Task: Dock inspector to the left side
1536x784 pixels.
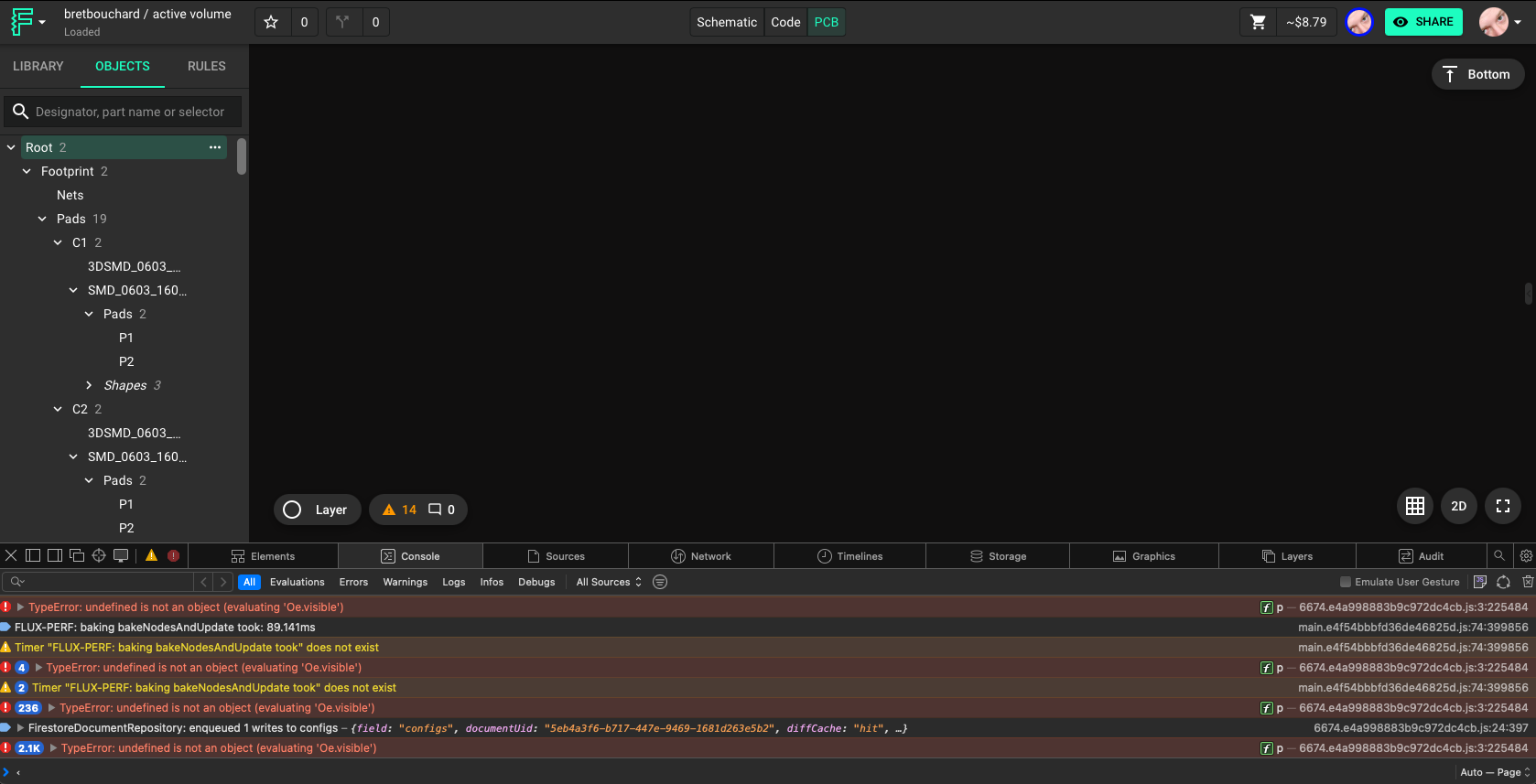Action: click(x=33, y=555)
